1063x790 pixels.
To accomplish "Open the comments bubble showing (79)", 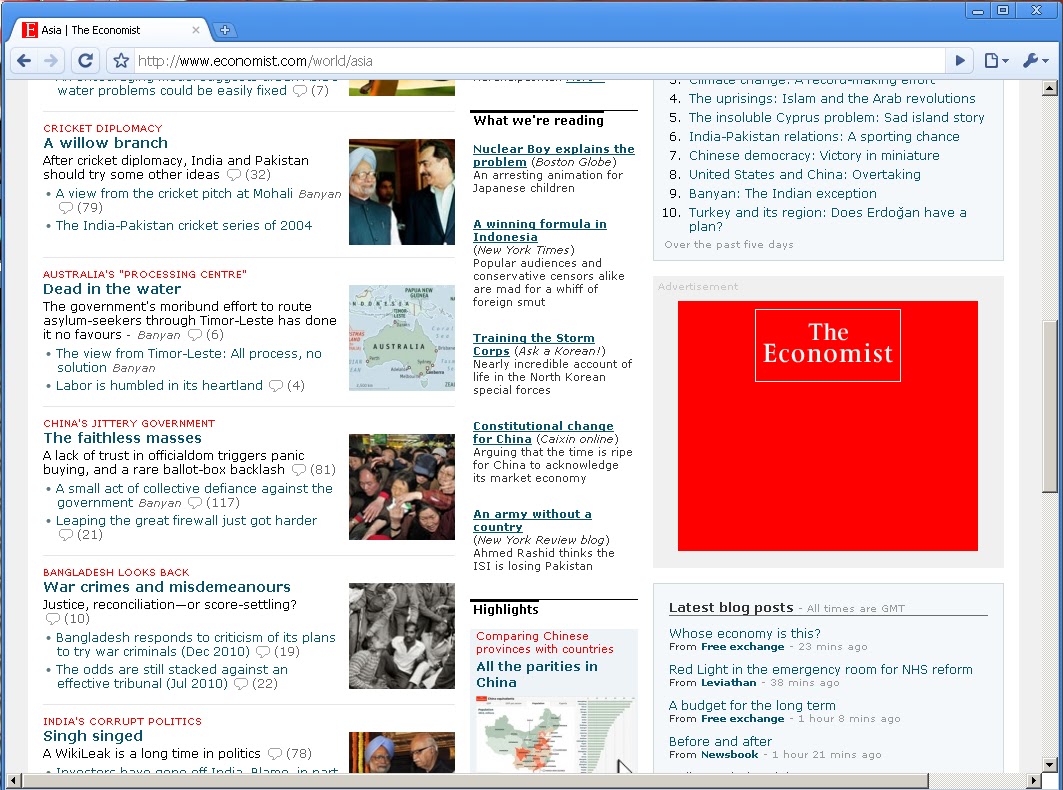I will [65, 208].
